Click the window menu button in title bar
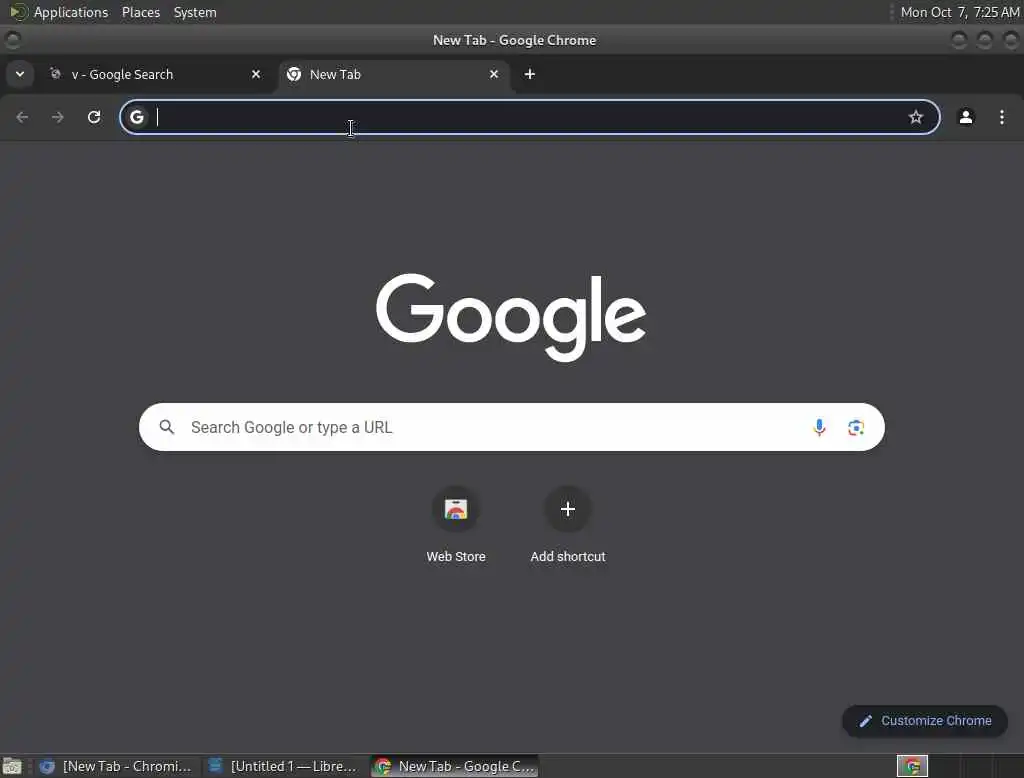This screenshot has width=1024, height=778. click(x=12, y=40)
